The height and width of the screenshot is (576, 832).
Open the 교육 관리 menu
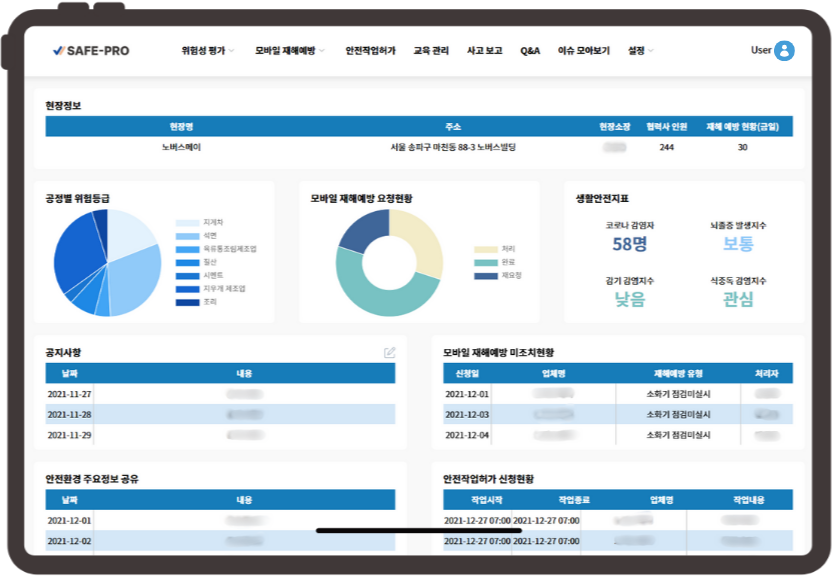click(x=431, y=50)
